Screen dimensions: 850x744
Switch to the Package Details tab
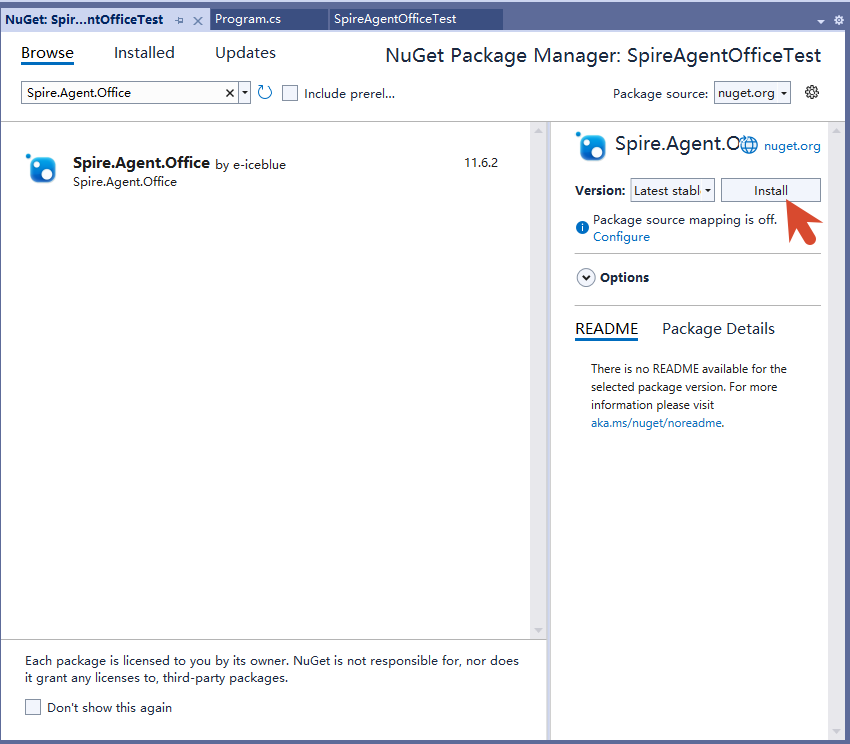coord(718,329)
